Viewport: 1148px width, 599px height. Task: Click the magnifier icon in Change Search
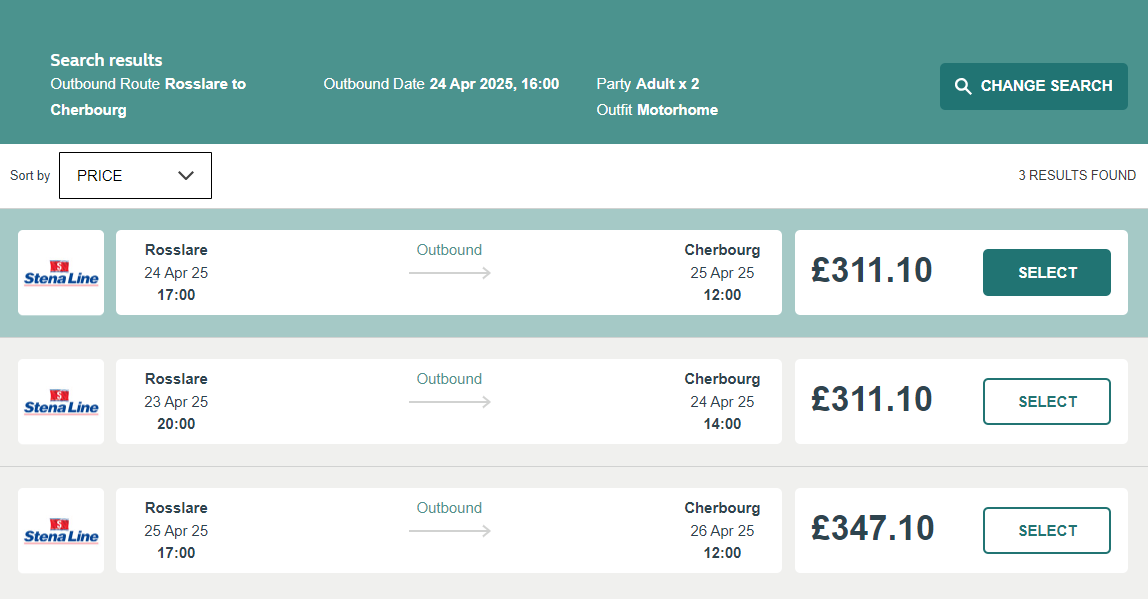[963, 86]
